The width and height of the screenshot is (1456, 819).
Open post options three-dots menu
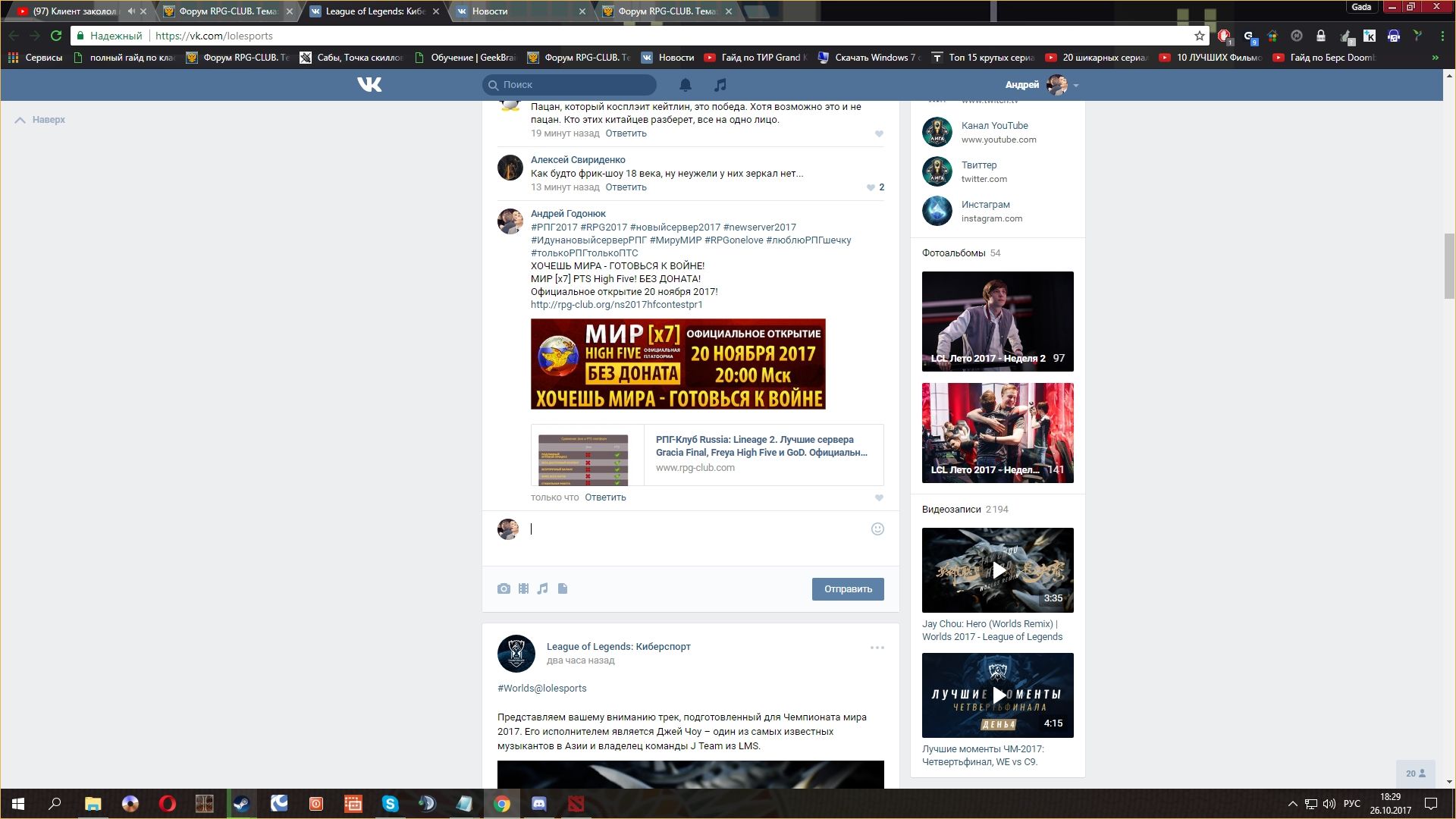pyautogui.click(x=877, y=648)
